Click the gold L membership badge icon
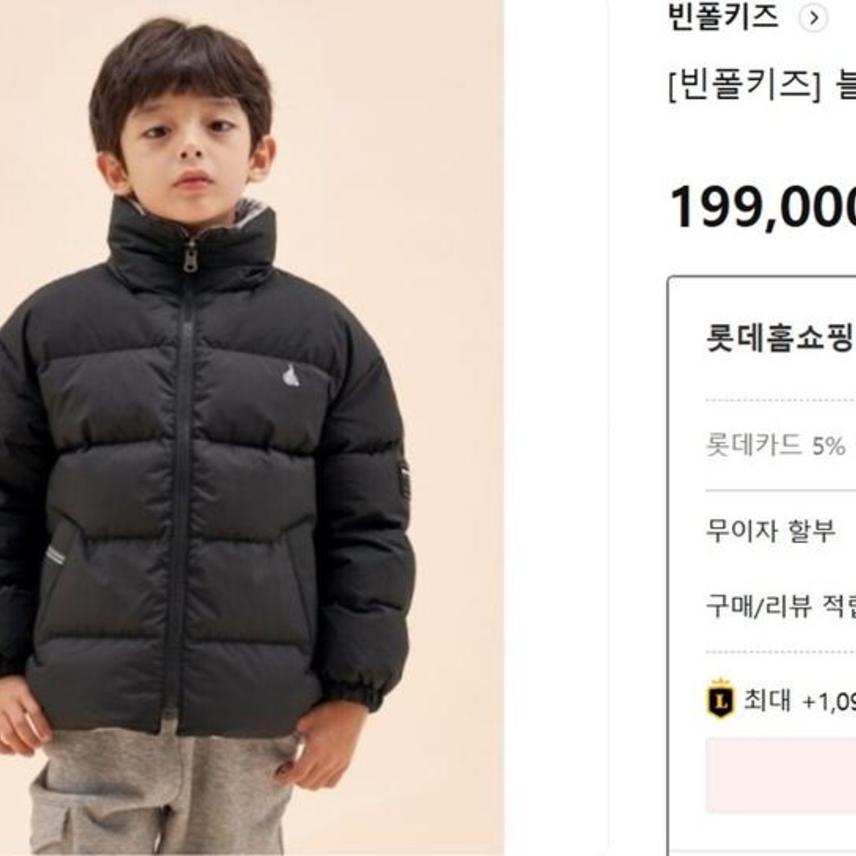 [x=721, y=698]
